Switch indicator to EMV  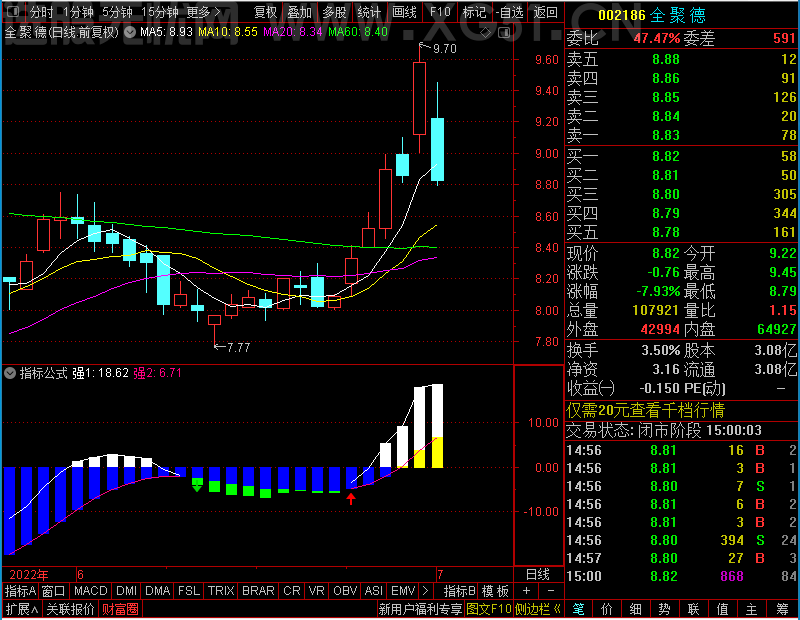pos(403,591)
